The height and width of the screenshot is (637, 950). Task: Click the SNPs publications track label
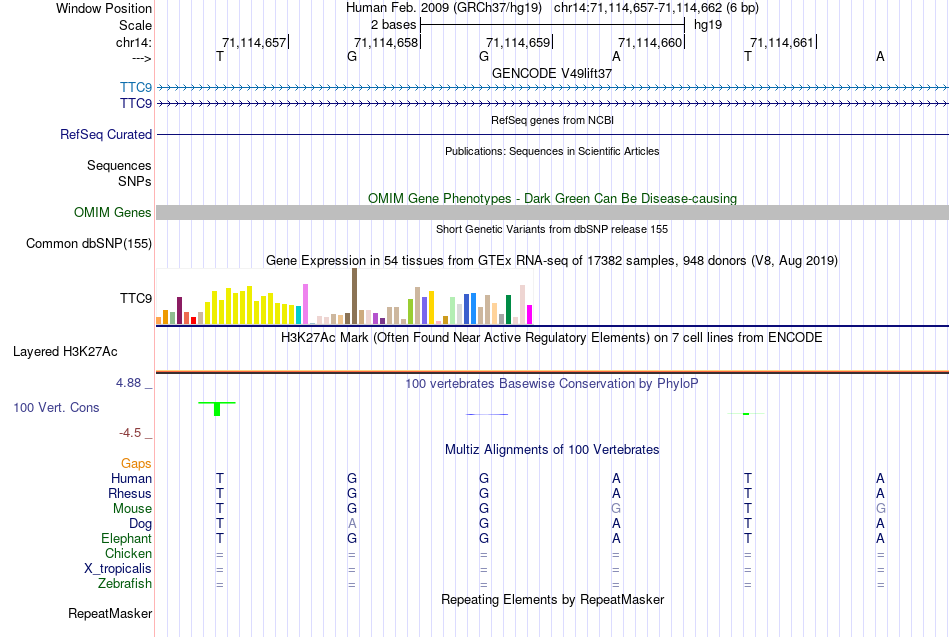(x=135, y=181)
